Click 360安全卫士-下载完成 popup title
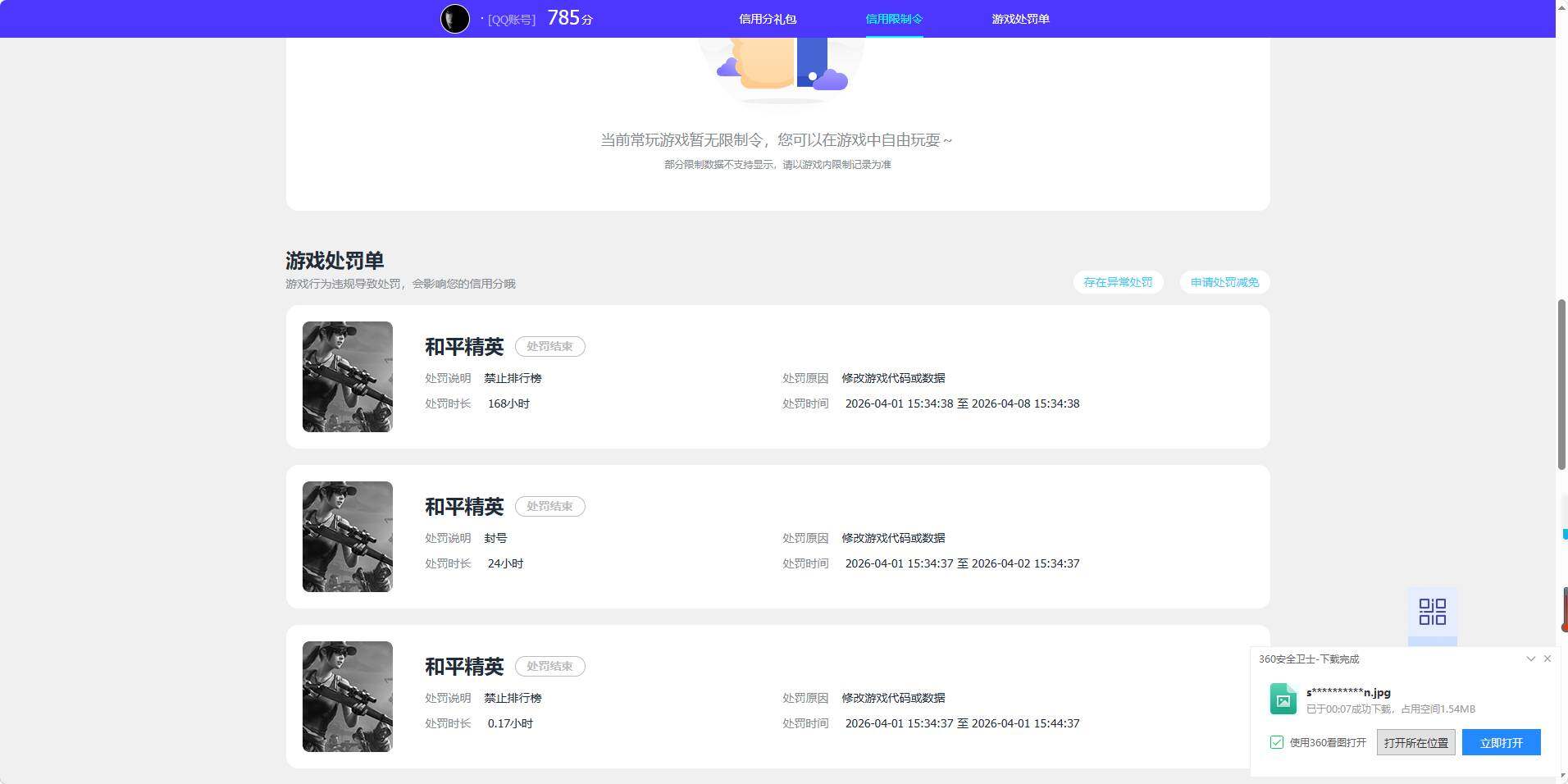1568x784 pixels. coord(1309,659)
